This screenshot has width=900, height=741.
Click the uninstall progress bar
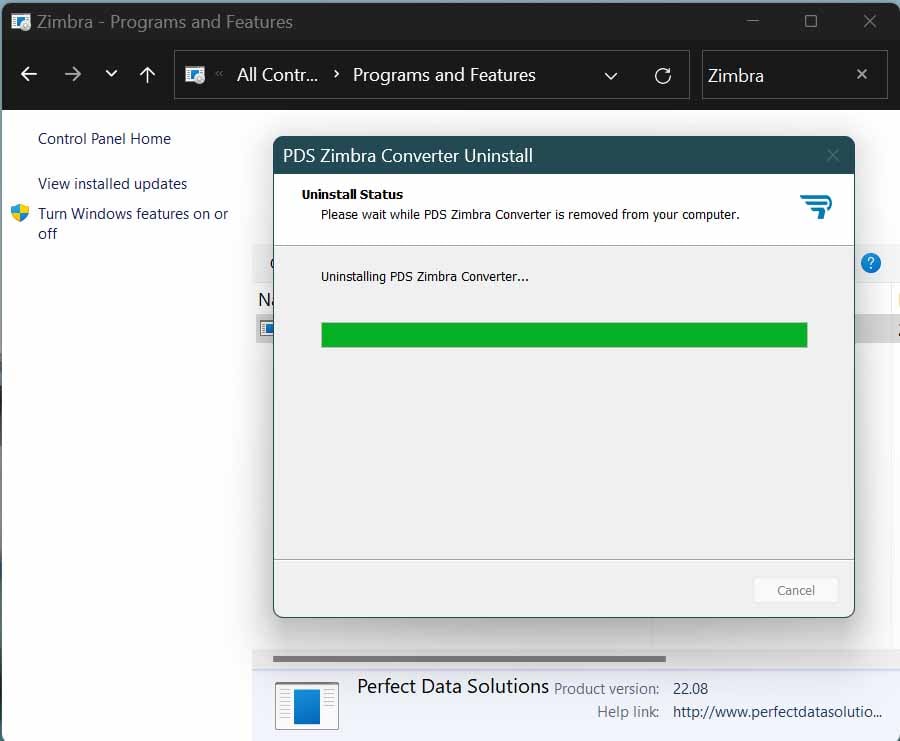point(564,335)
